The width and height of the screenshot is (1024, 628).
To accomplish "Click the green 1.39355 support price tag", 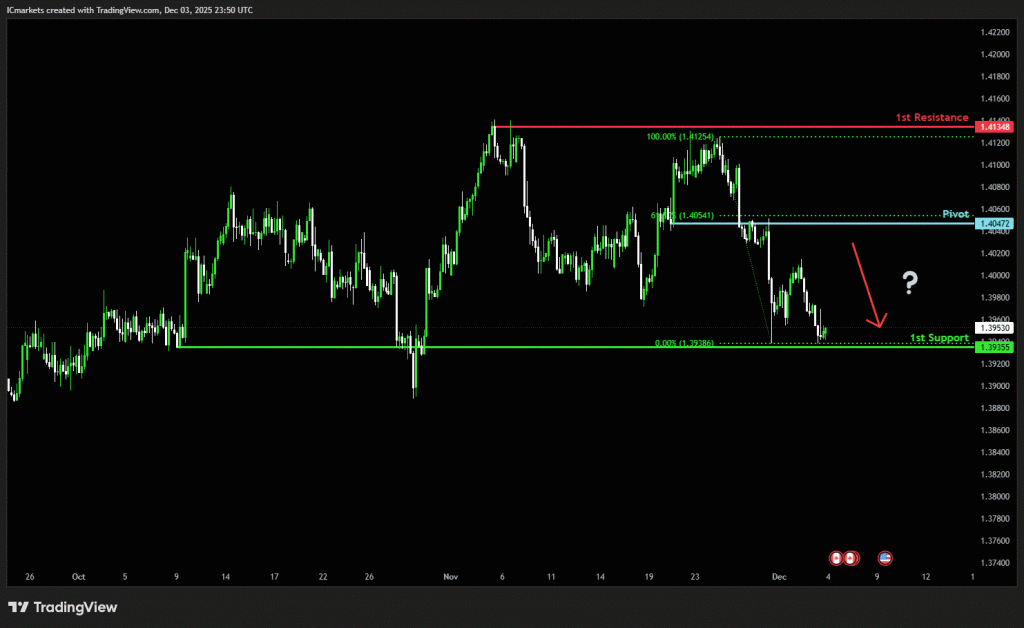I will click(996, 347).
